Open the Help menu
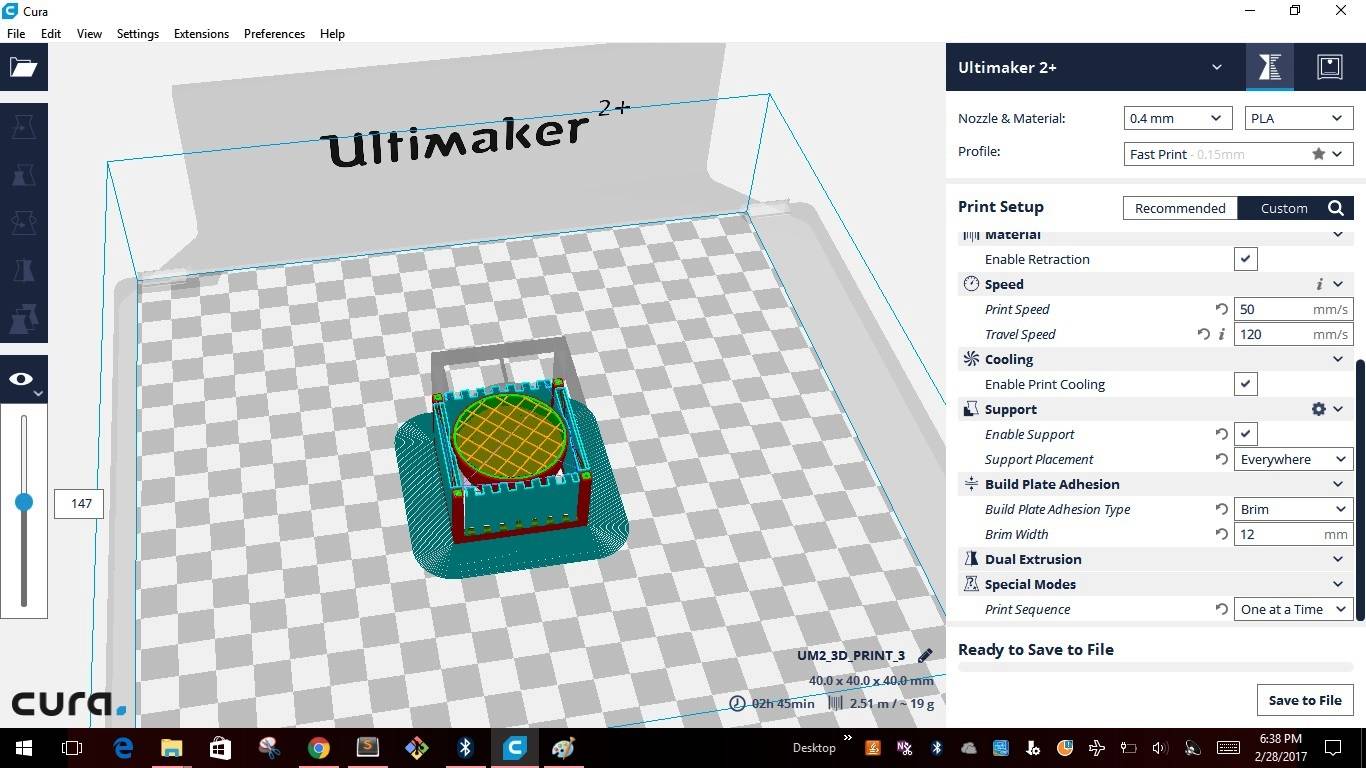 coord(332,33)
